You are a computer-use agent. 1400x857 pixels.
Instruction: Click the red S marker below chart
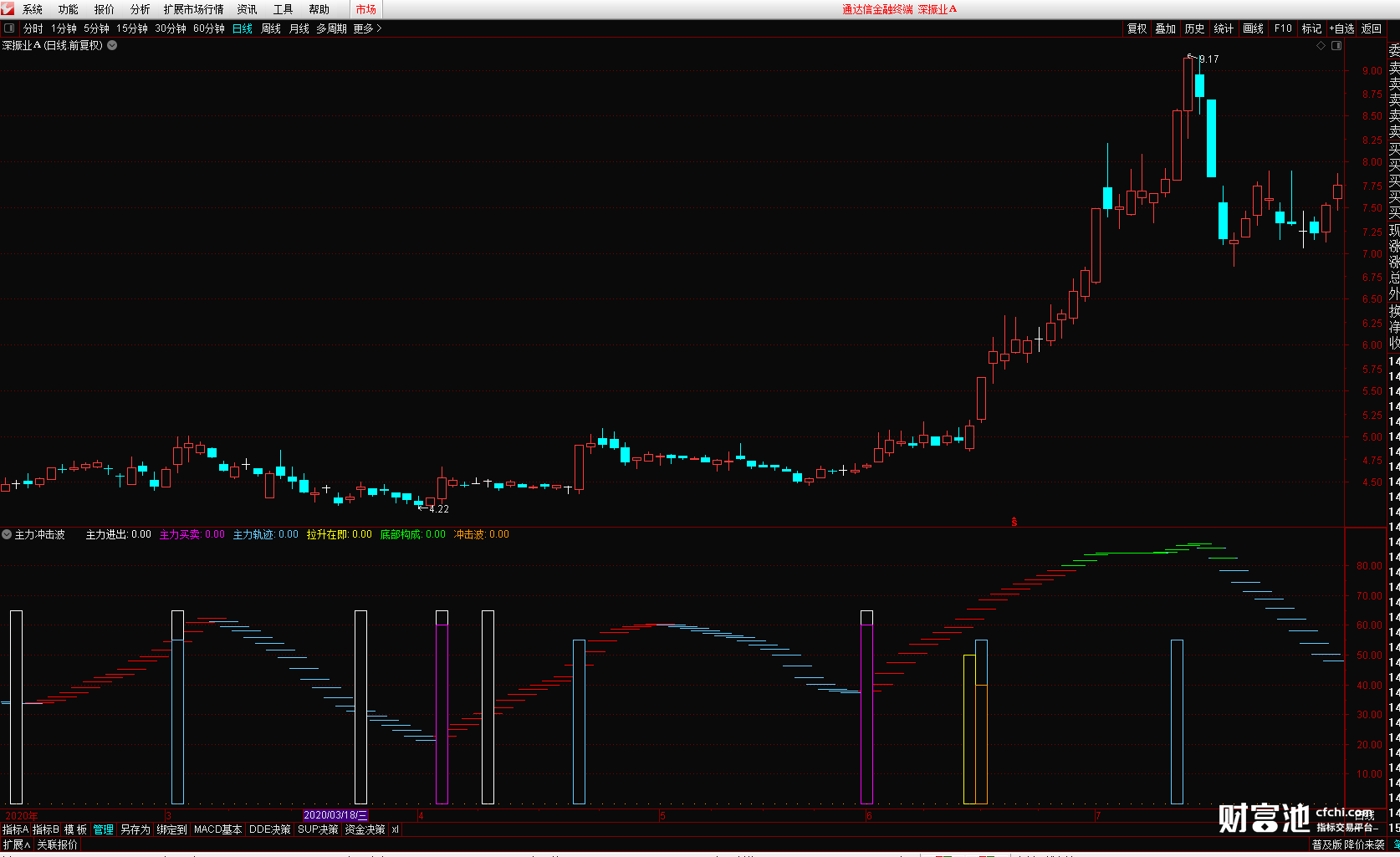click(x=1014, y=522)
